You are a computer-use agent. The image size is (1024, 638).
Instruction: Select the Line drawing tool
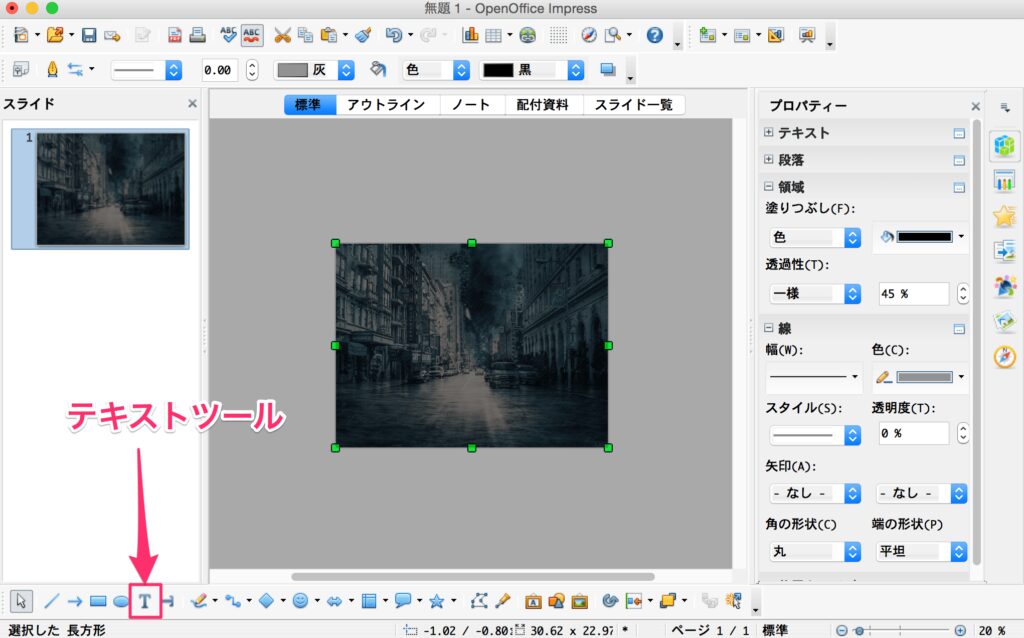tap(51, 601)
